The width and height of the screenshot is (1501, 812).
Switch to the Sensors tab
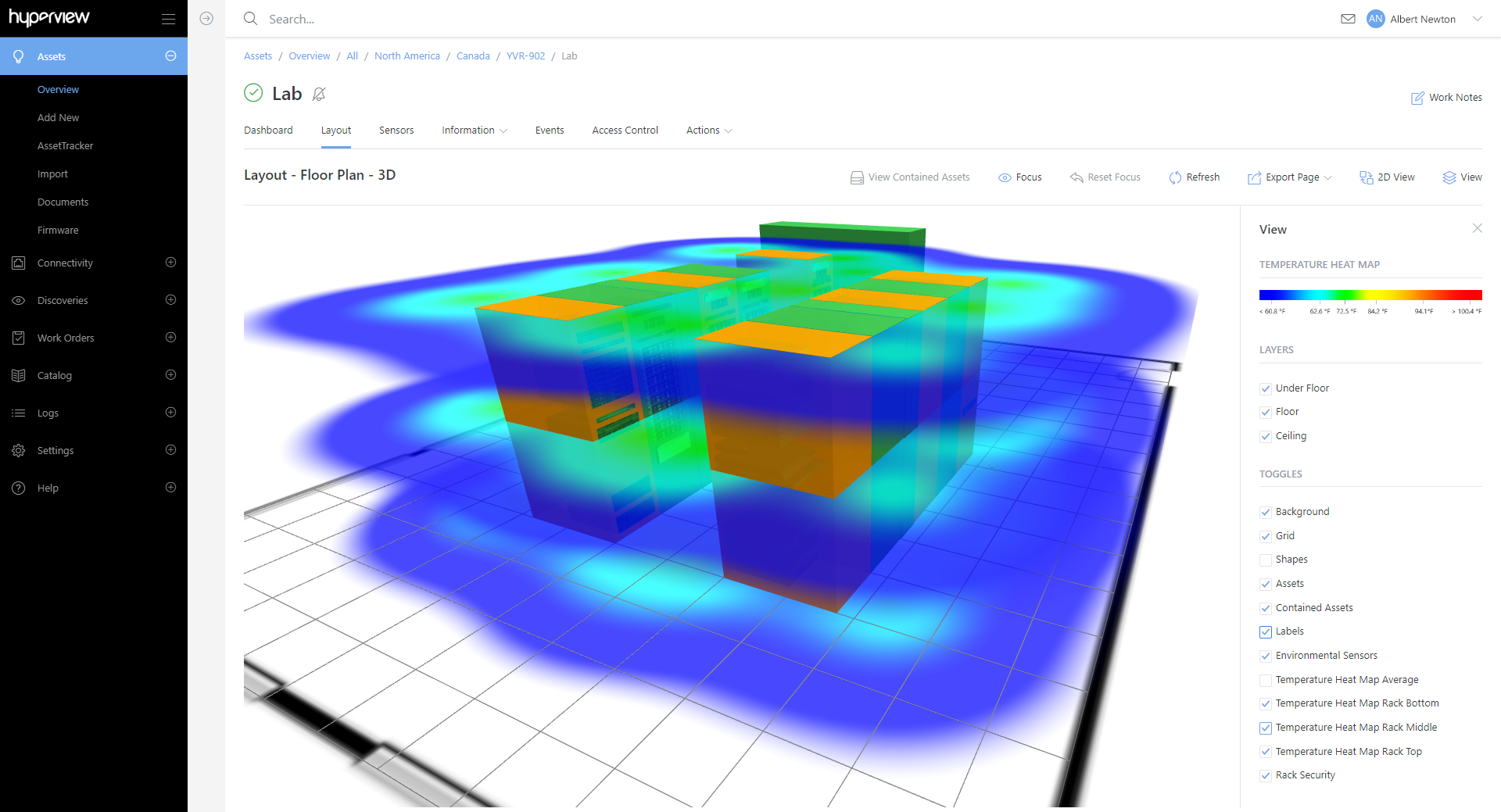[396, 130]
